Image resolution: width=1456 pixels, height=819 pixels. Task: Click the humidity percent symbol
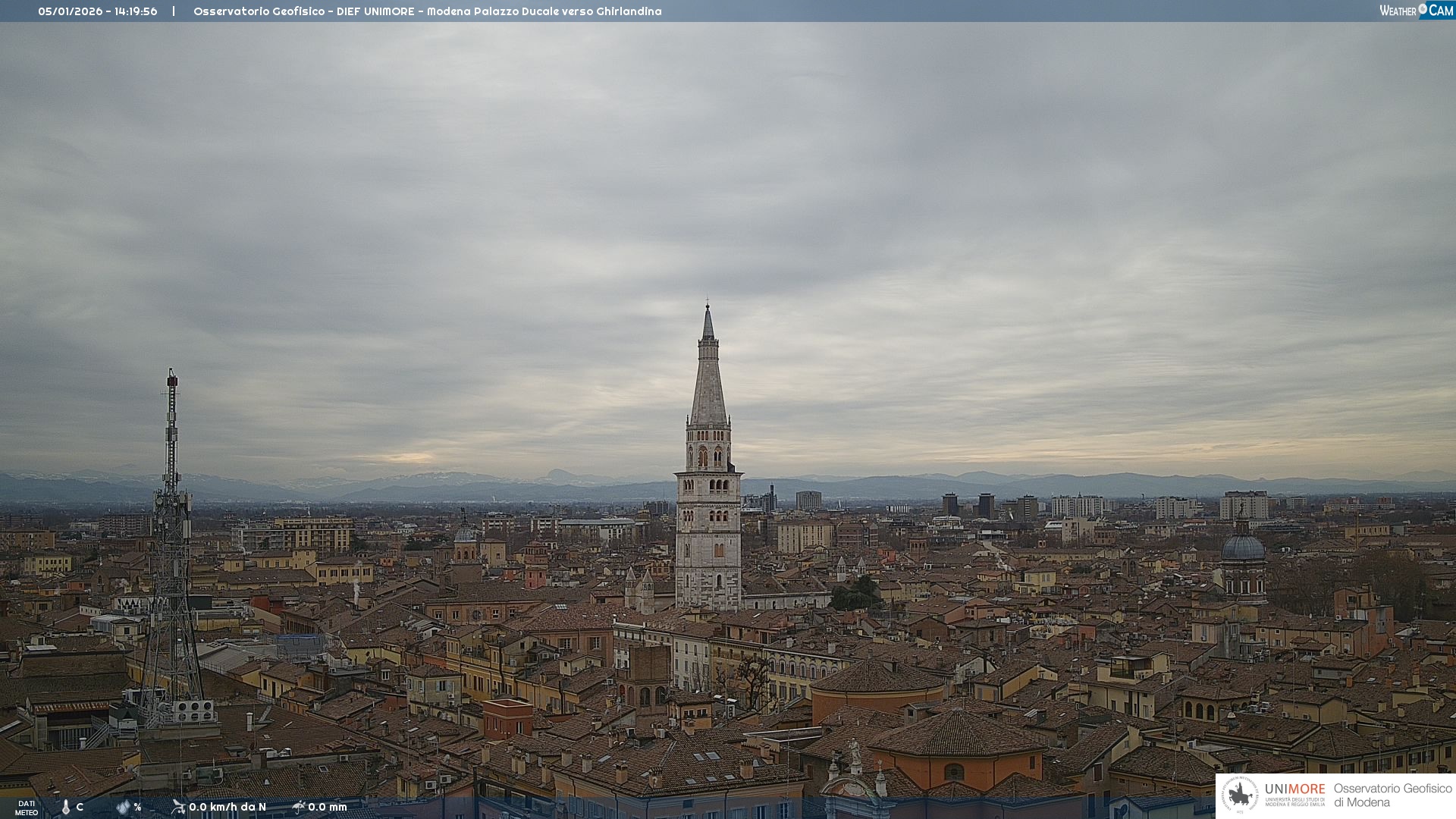coord(137,807)
